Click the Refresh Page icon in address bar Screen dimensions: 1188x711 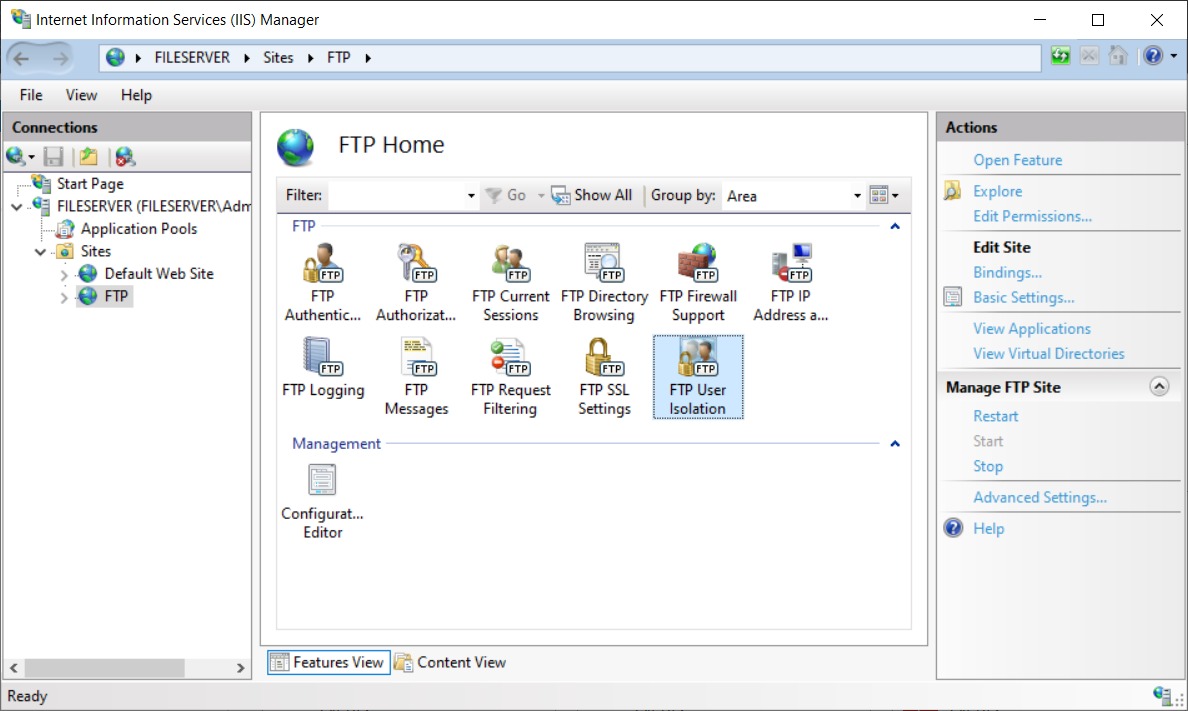coord(1061,55)
